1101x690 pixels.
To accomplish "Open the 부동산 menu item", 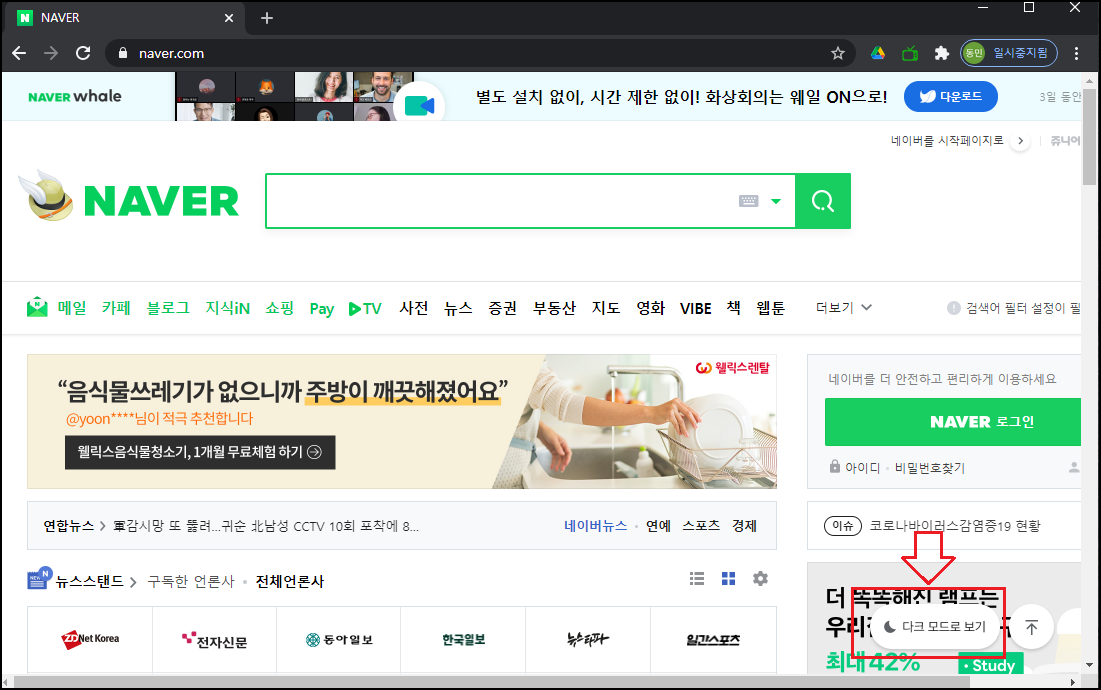I will 554,308.
